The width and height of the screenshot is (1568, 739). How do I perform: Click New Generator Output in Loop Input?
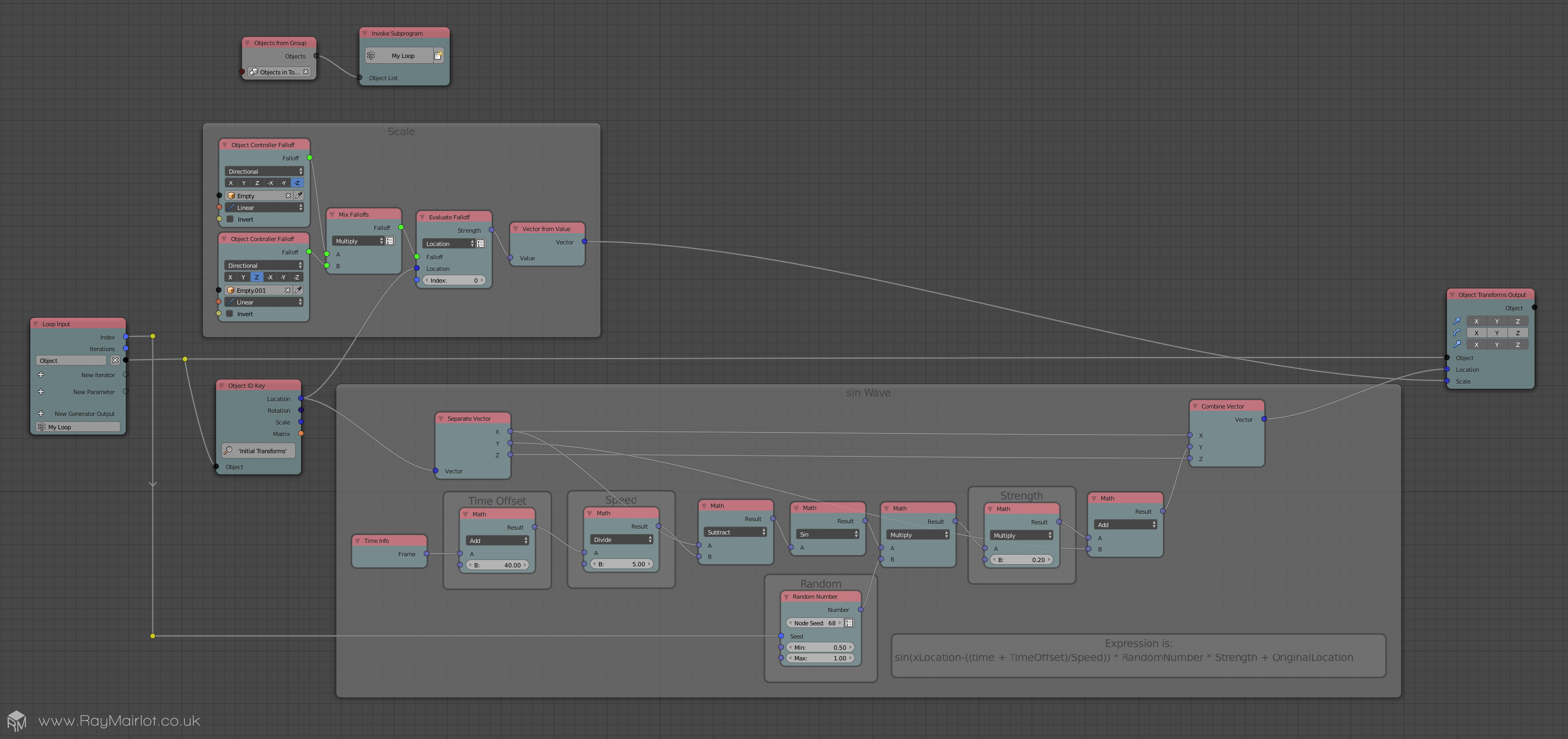(84, 414)
